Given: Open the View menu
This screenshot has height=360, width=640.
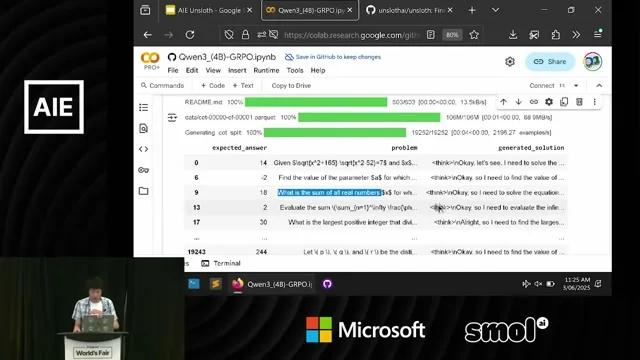Looking at the screenshot, I should click(213, 70).
